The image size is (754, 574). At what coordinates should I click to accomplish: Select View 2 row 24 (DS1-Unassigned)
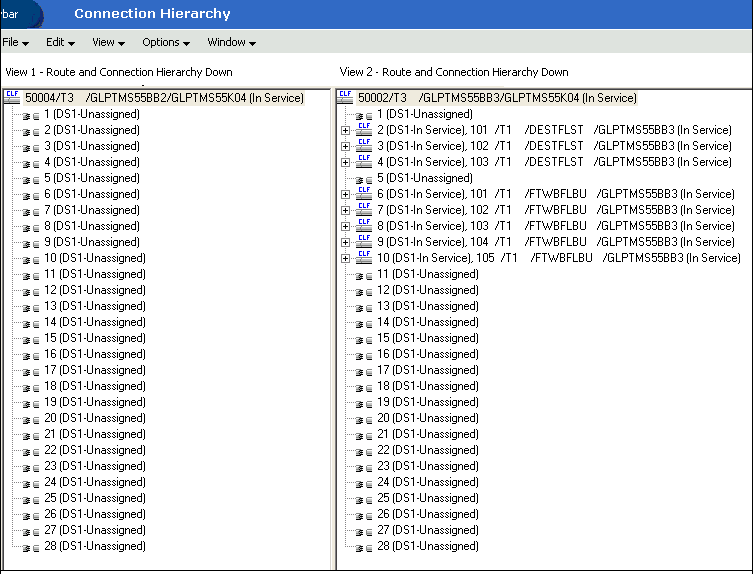click(x=428, y=482)
